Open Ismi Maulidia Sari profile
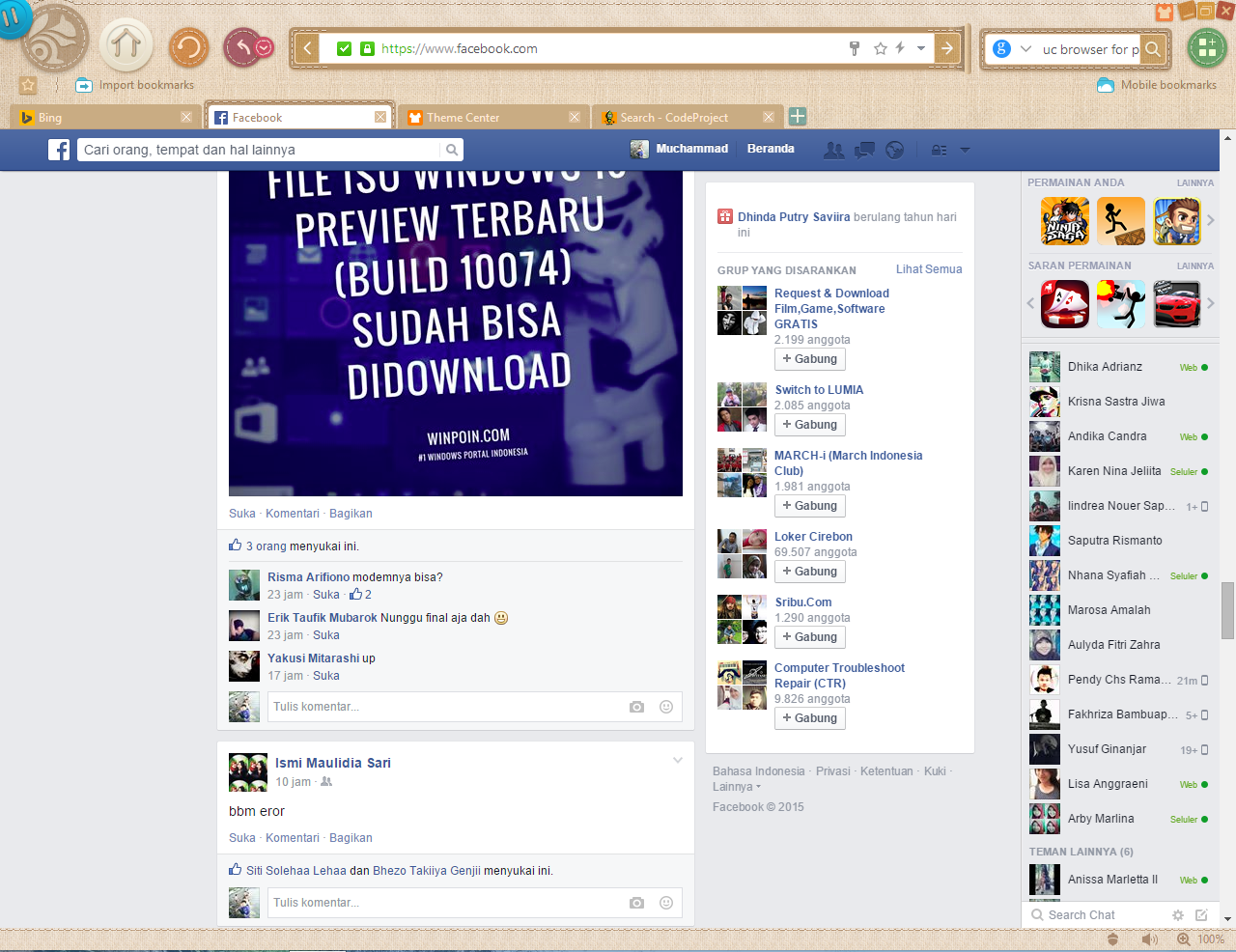This screenshot has width=1236, height=952. (x=333, y=763)
